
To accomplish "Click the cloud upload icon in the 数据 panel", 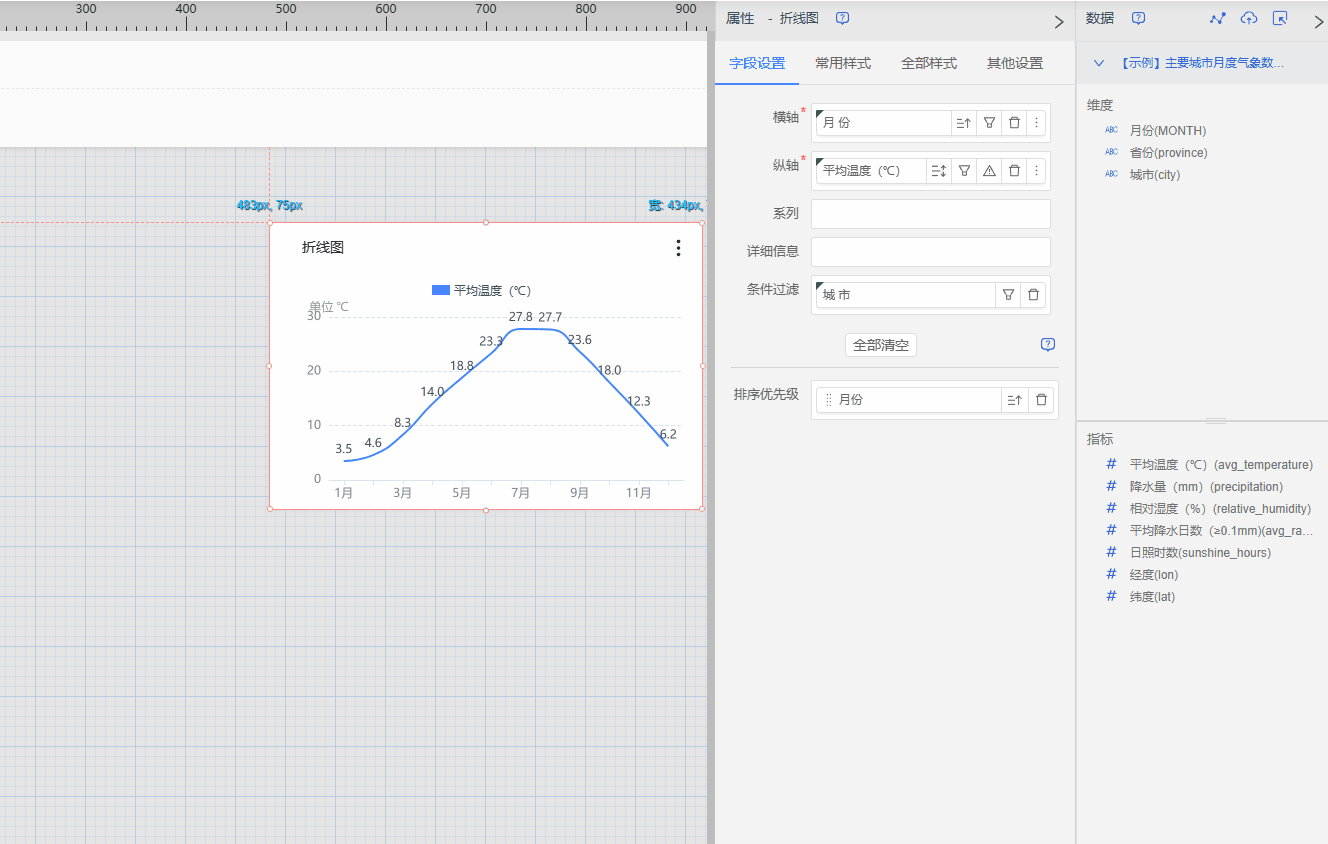I will click(1249, 19).
